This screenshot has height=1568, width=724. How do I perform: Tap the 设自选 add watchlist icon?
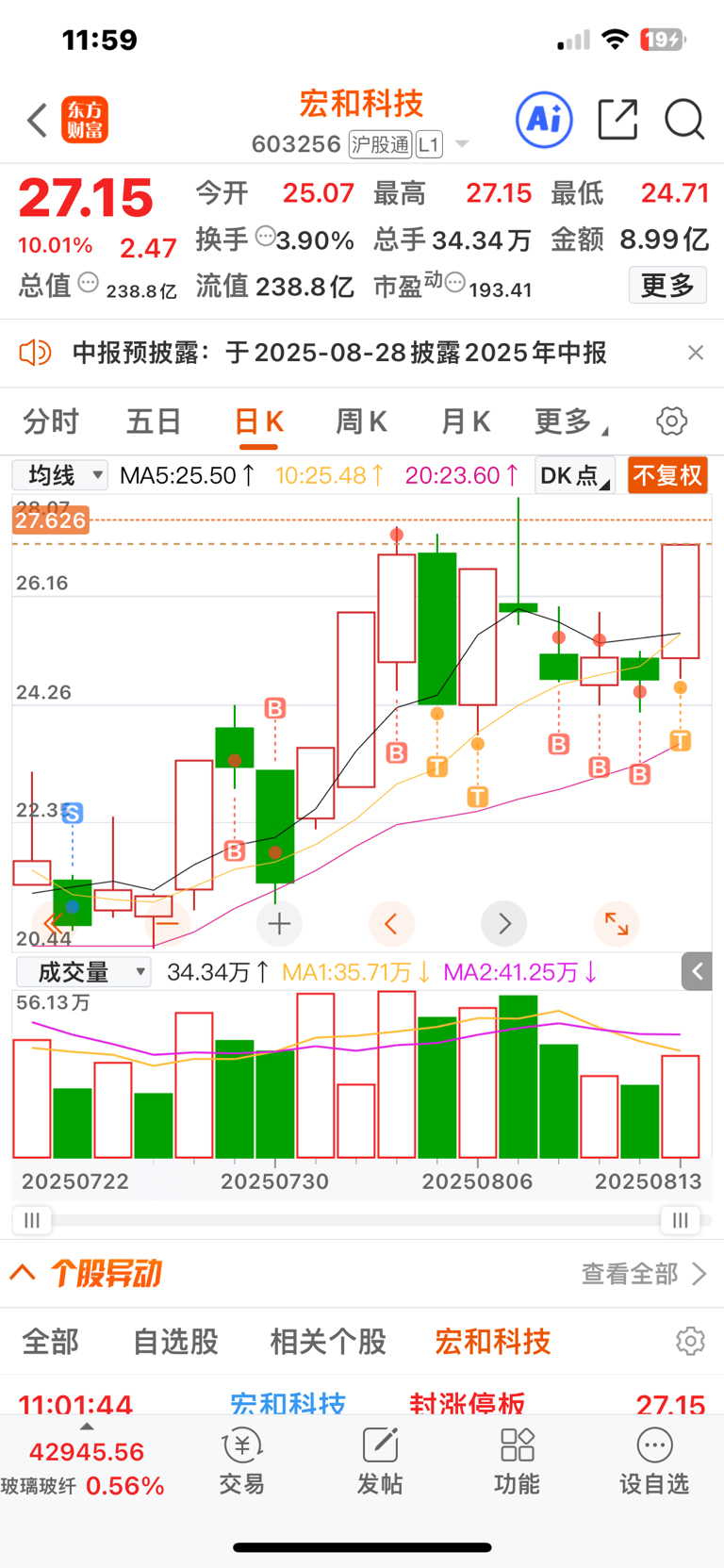pos(654,1461)
